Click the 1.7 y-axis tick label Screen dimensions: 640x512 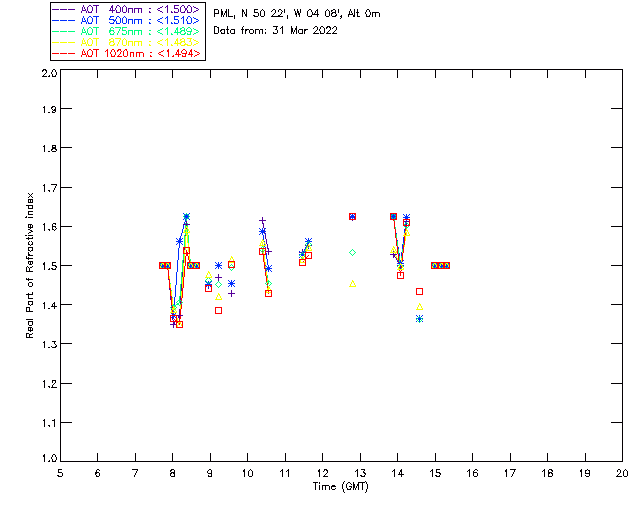(x=49, y=188)
